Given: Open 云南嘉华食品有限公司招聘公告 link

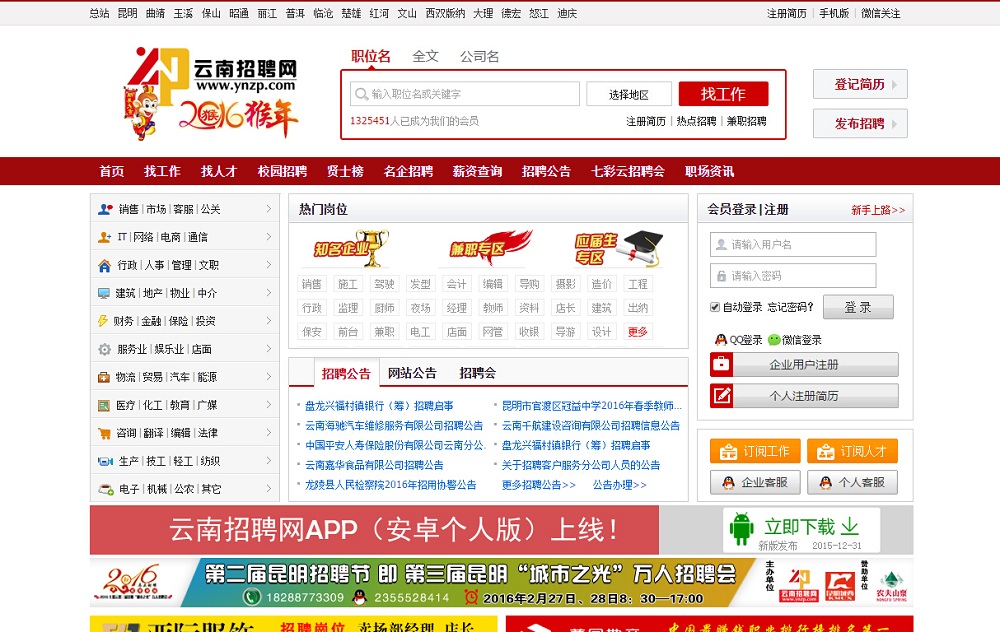Looking at the screenshot, I should click(x=374, y=465).
